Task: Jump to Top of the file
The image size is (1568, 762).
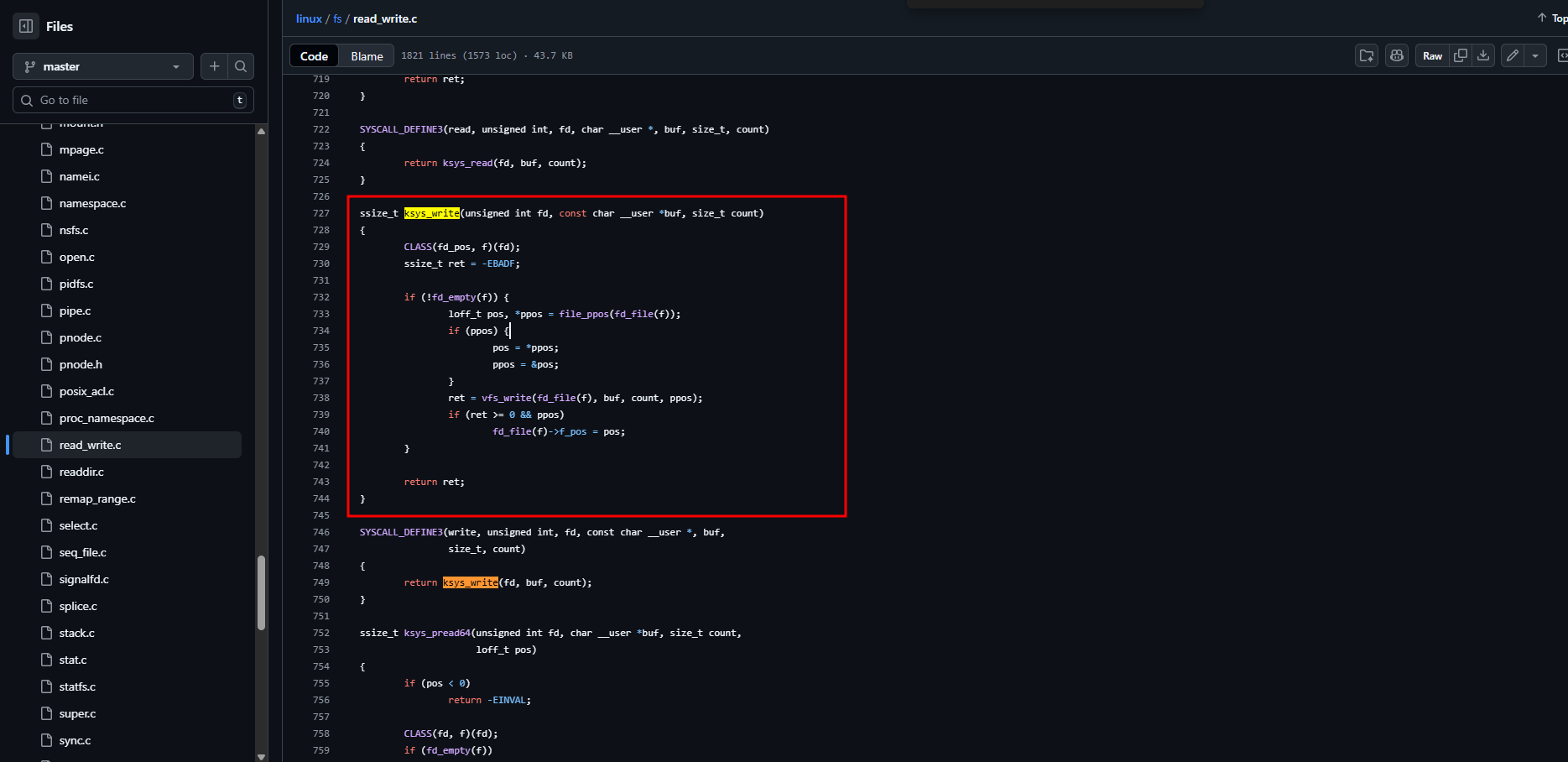Action: pyautogui.click(x=1552, y=18)
